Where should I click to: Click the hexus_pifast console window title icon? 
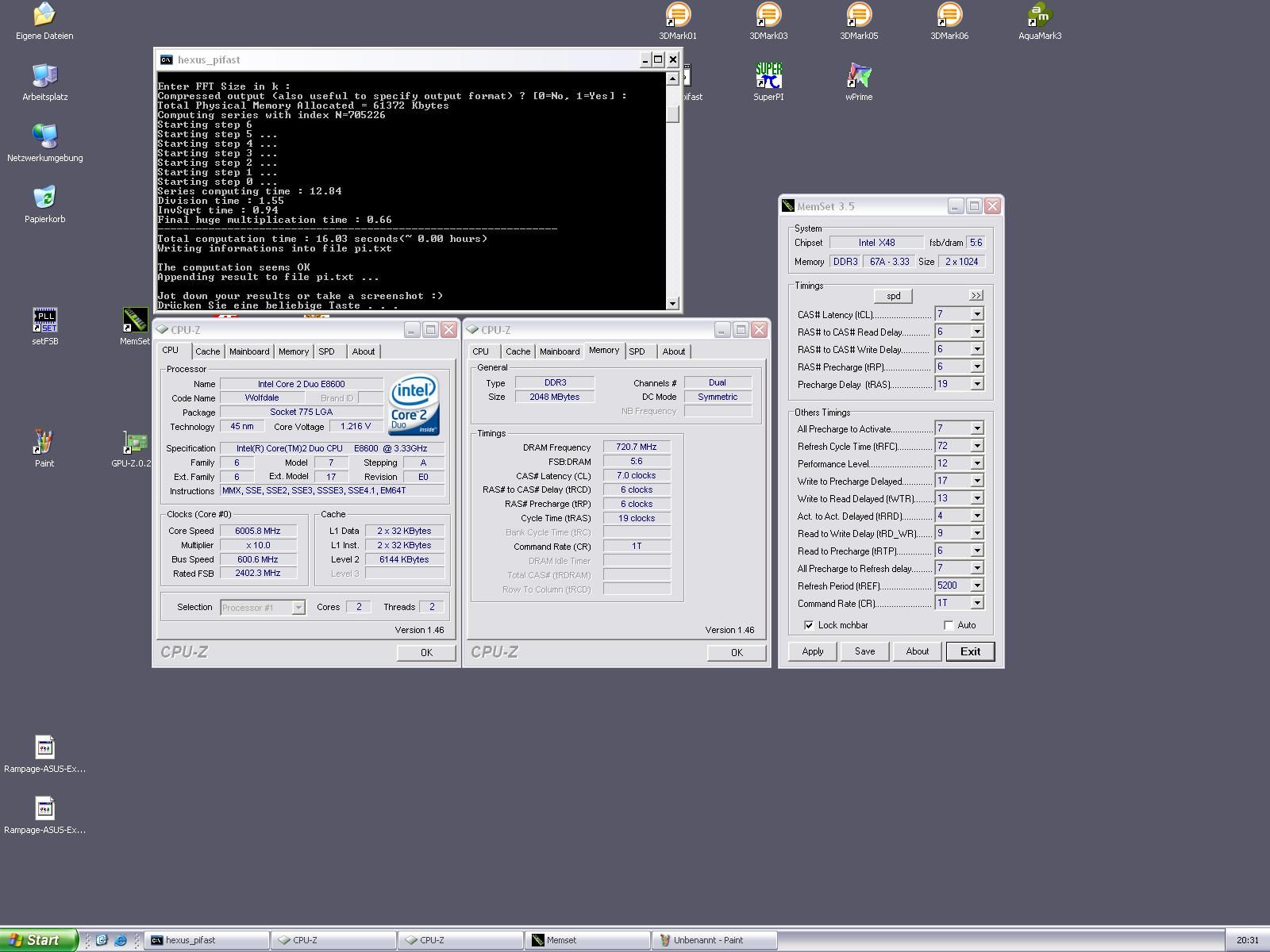pyautogui.click(x=166, y=59)
